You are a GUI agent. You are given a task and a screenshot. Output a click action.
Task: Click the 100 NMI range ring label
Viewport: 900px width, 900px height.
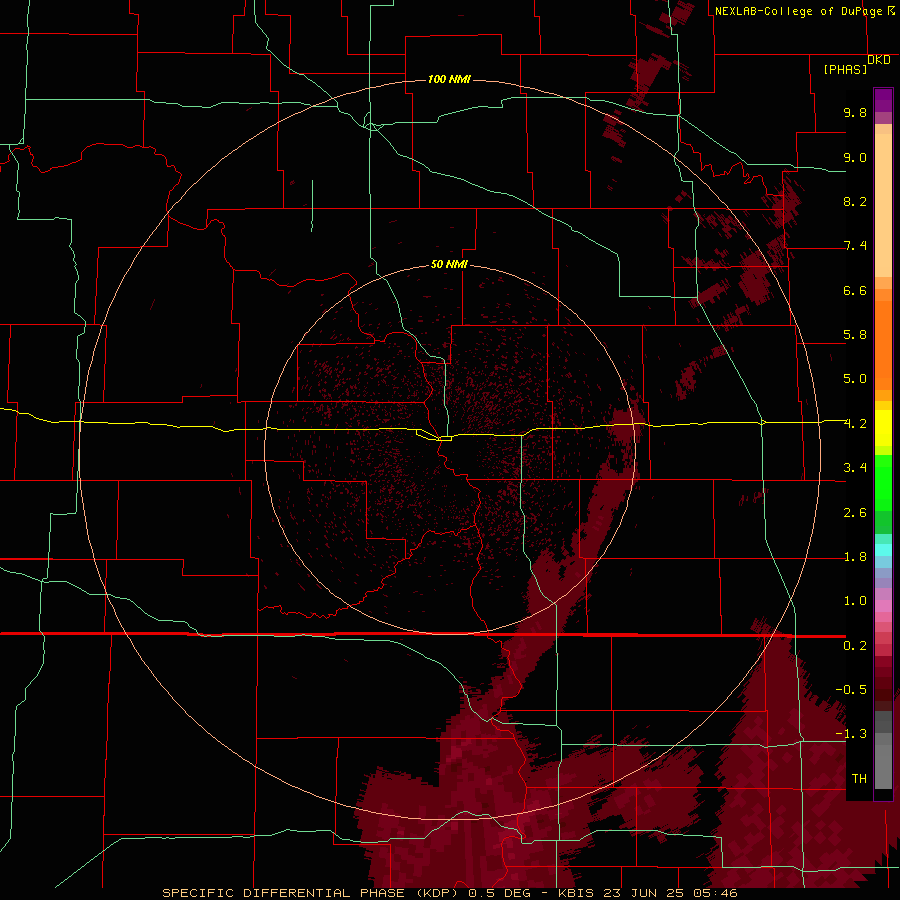coord(449,79)
